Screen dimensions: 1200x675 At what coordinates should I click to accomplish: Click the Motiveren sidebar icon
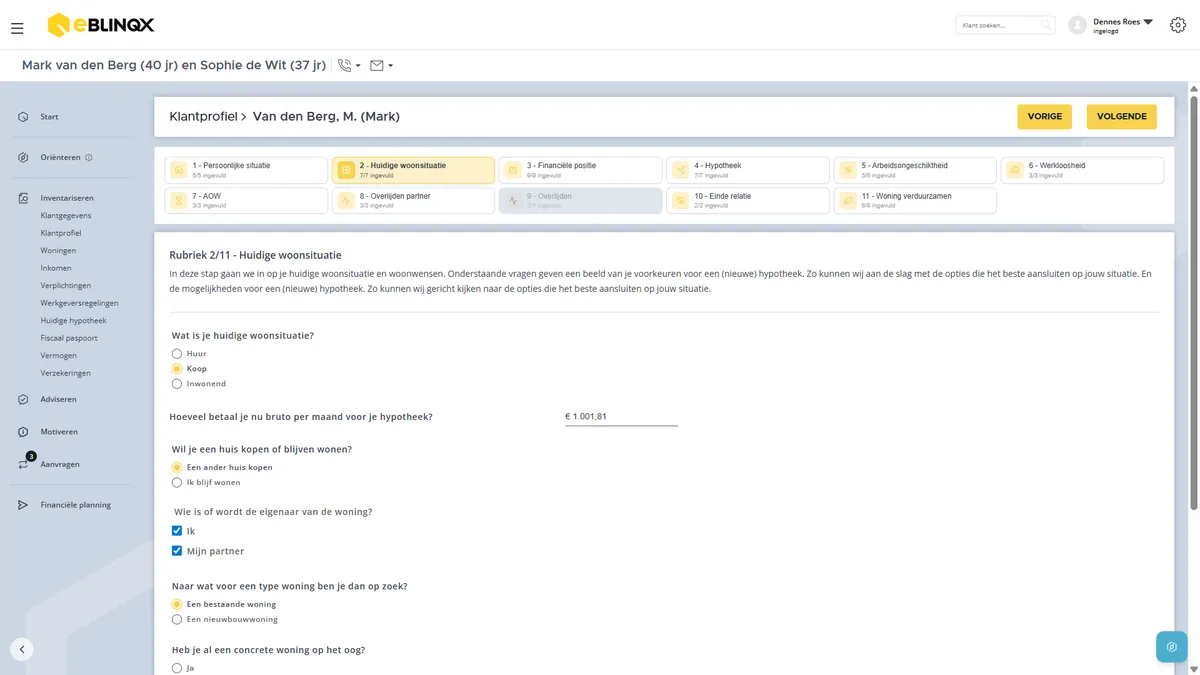tap(23, 432)
